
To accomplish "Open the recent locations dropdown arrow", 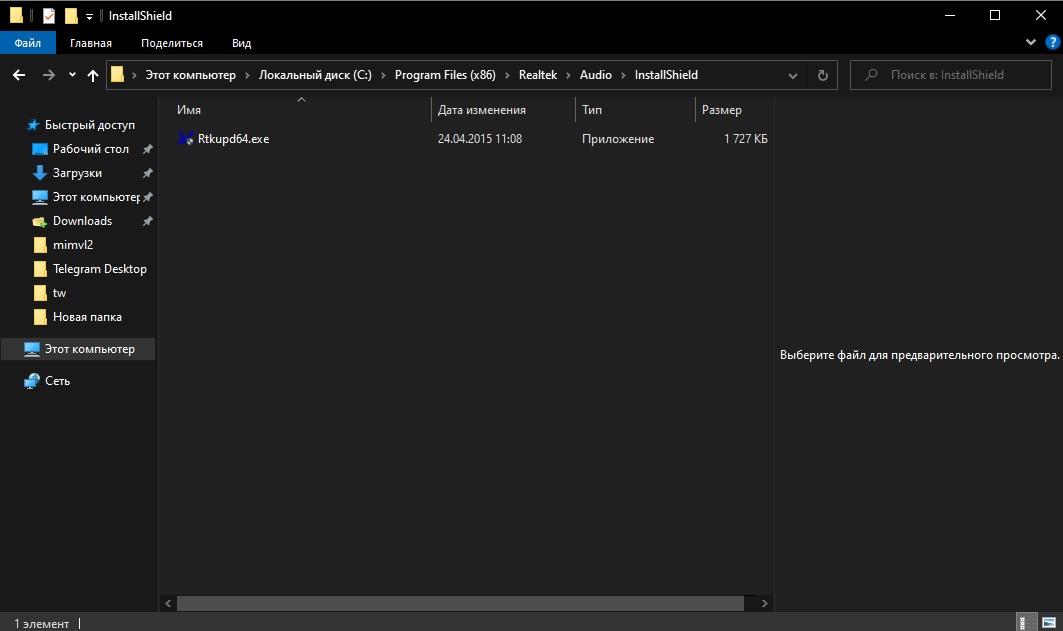I will tap(72, 75).
